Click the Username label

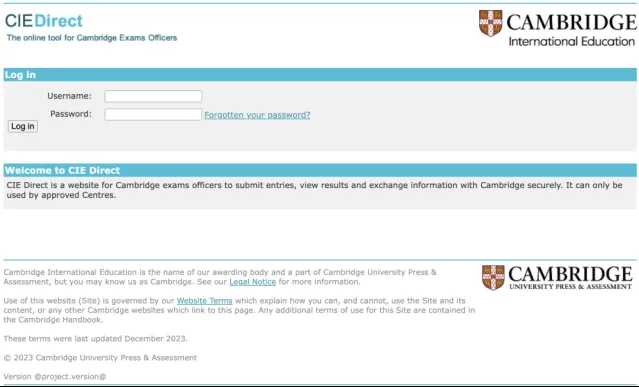tap(69, 96)
